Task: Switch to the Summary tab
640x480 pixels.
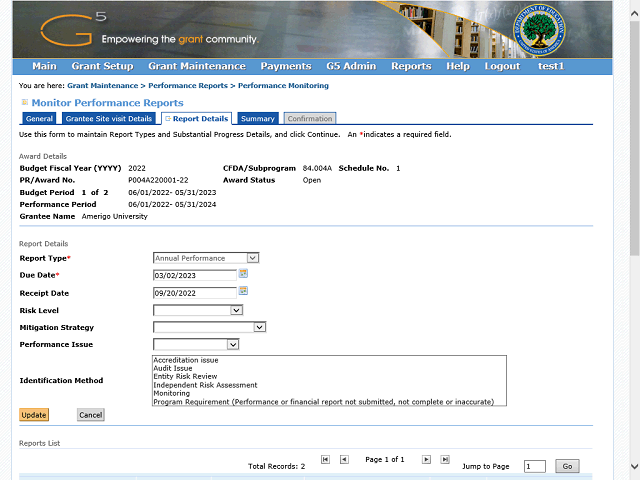Action: click(257, 119)
